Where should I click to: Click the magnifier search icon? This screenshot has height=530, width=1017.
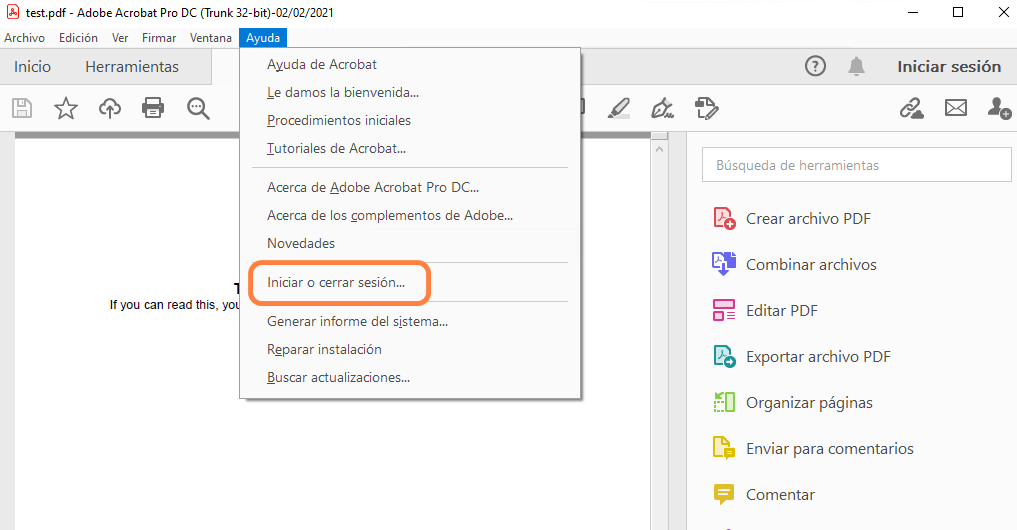[x=198, y=108]
